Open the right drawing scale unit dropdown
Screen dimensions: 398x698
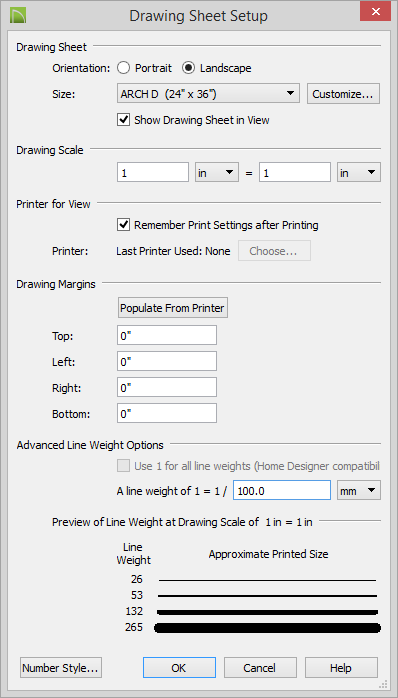(359, 173)
